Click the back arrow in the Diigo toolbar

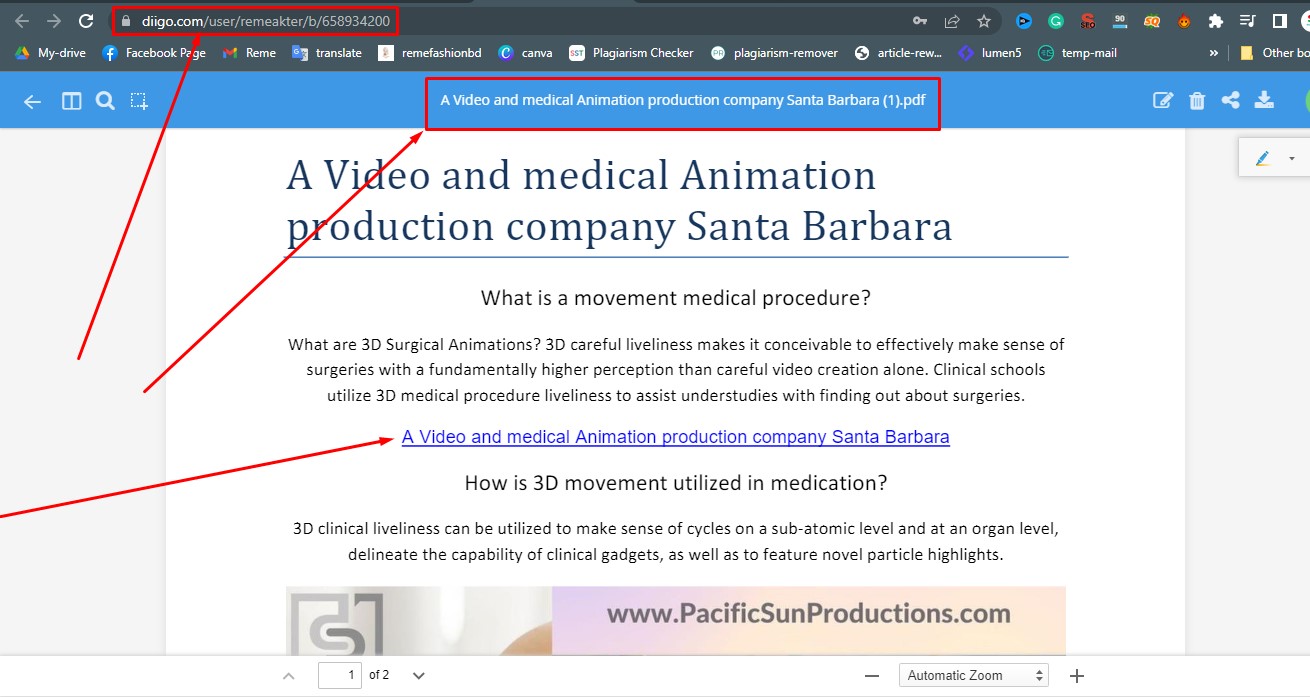pos(31,100)
